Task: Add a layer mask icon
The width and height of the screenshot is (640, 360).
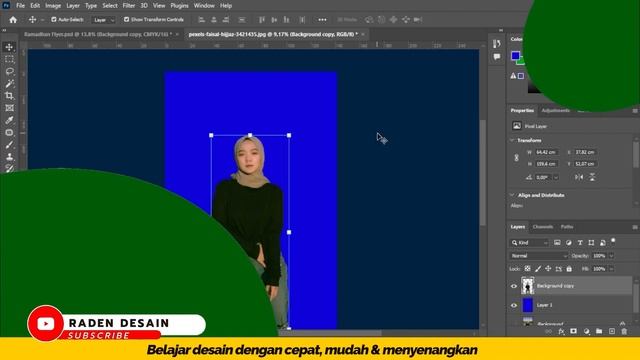Action: point(573,331)
